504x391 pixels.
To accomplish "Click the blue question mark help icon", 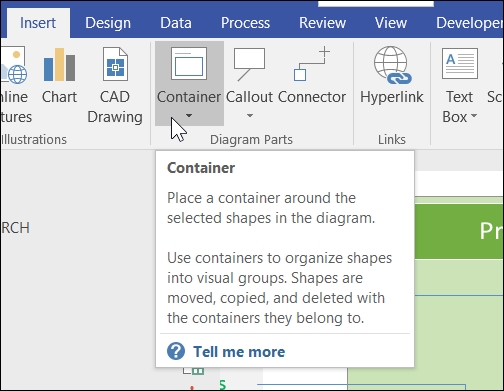I will [x=176, y=351].
